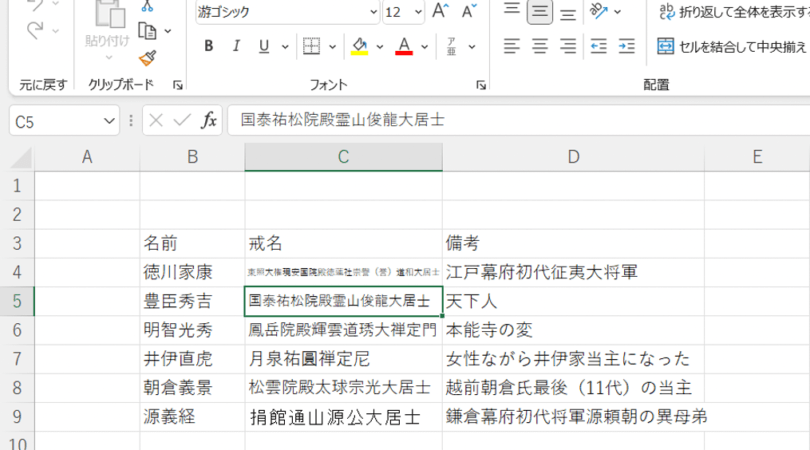Open the text orientation dropdown arrow

click(x=617, y=12)
